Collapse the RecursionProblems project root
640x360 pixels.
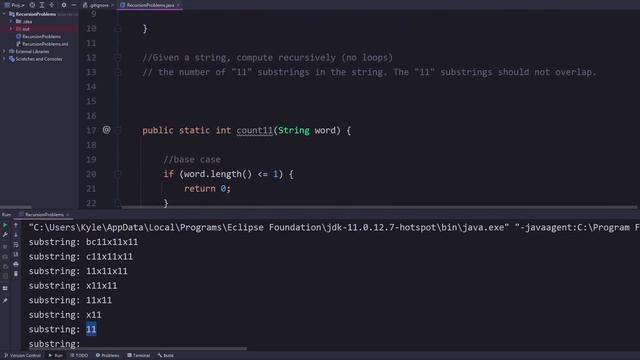[4, 14]
